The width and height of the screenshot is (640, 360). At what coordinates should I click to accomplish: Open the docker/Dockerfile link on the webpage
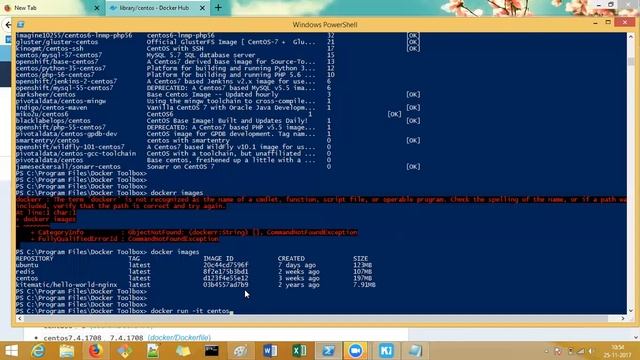[x=179, y=338]
